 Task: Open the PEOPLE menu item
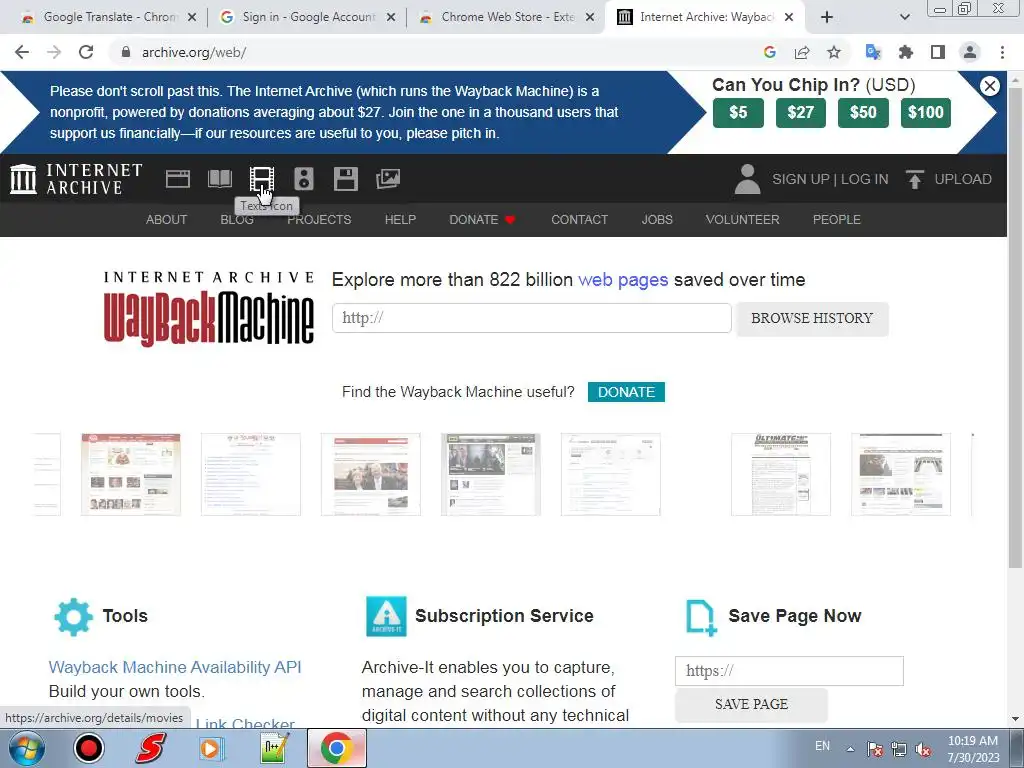[x=837, y=219]
